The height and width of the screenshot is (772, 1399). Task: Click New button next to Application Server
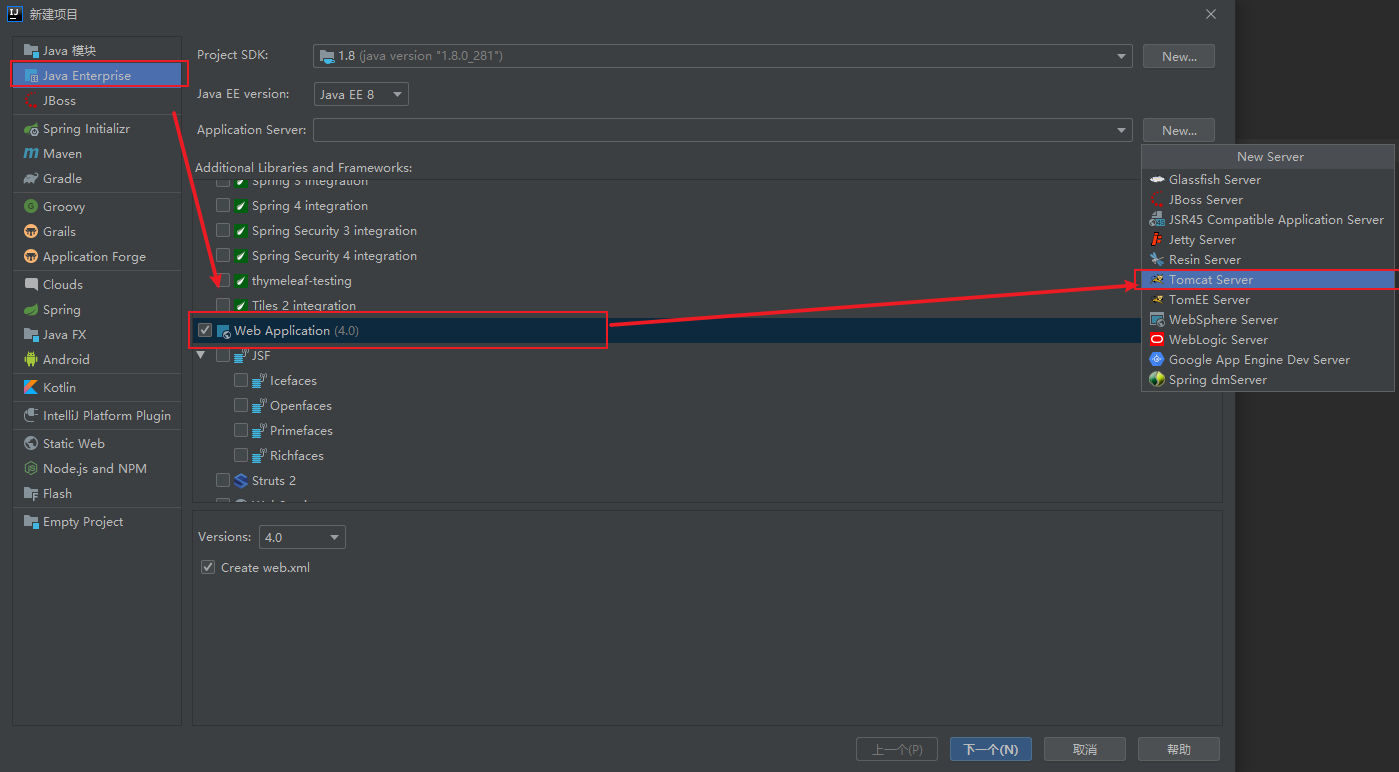(x=1179, y=130)
